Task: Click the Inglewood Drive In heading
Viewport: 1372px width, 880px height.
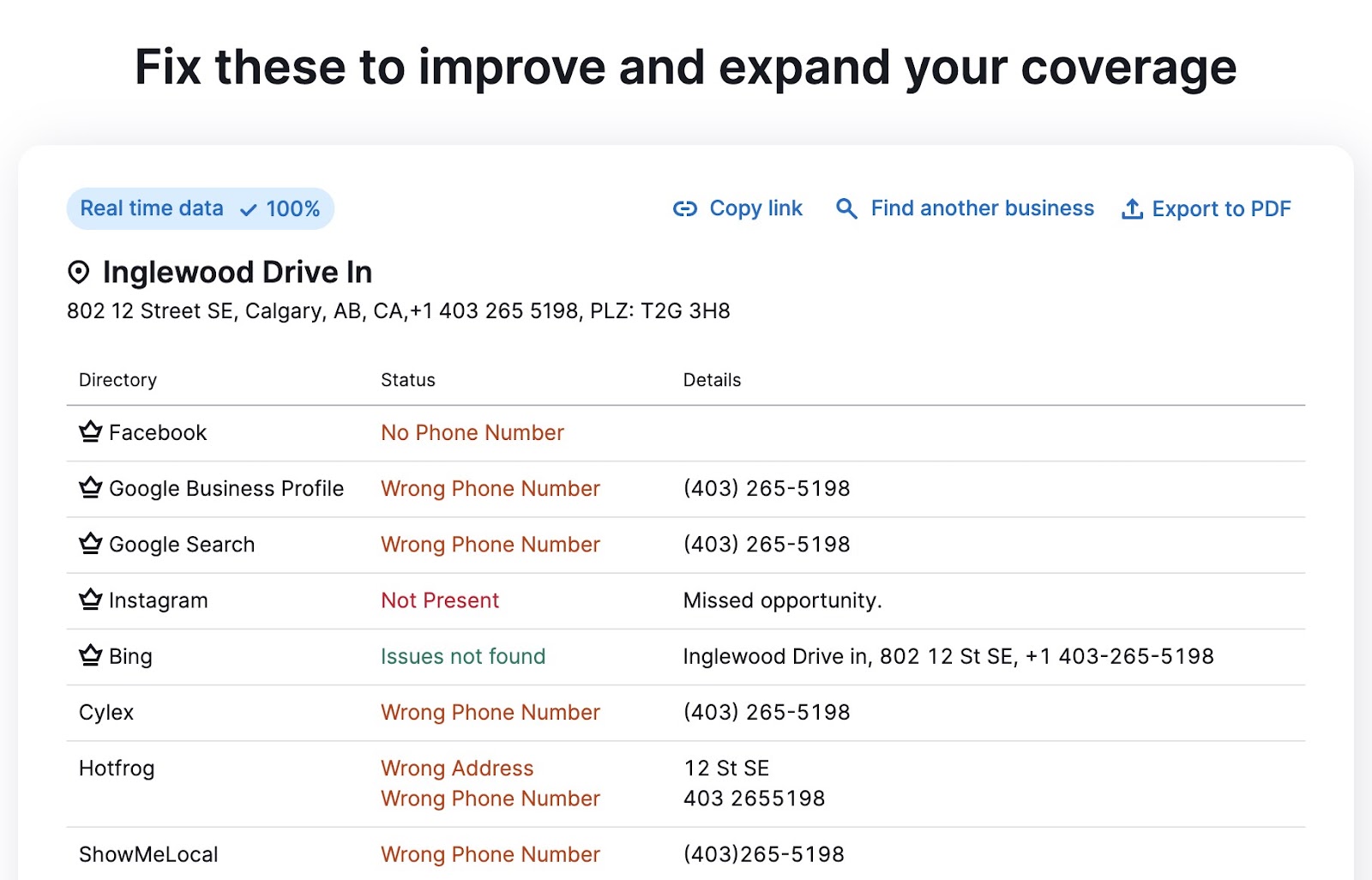Action: (237, 272)
